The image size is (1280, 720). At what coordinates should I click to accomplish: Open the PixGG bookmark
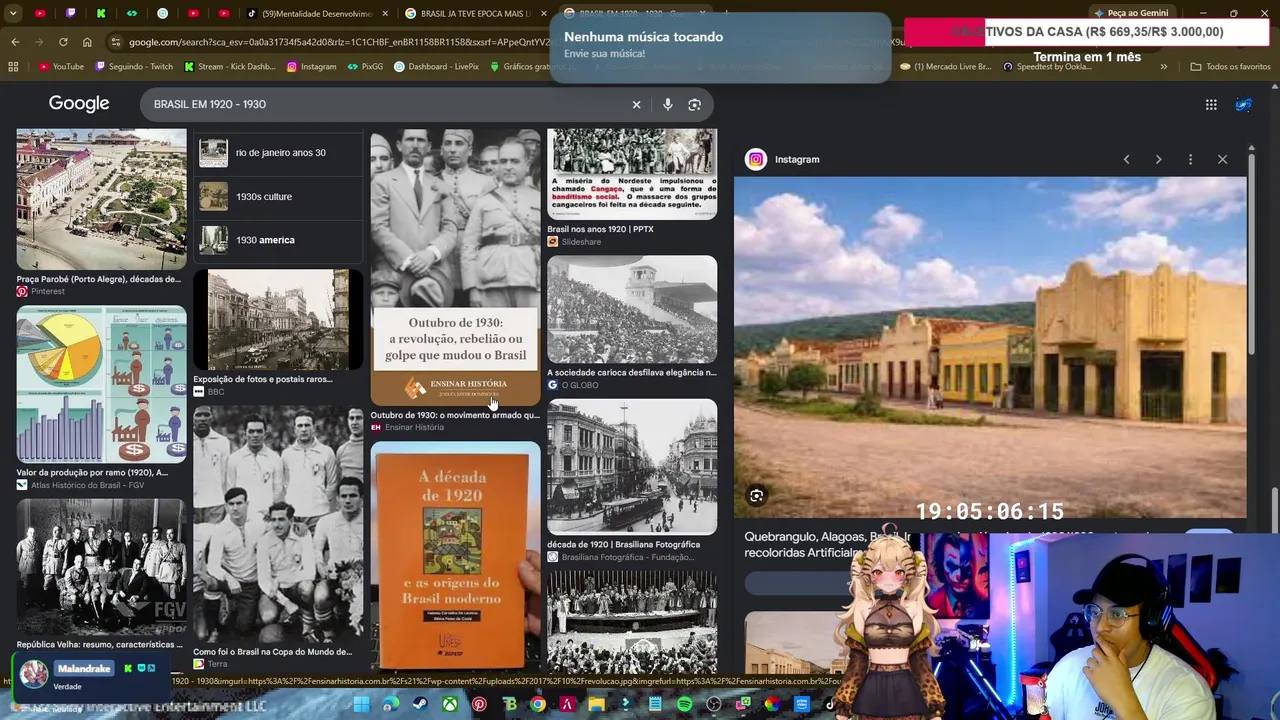tap(365, 67)
